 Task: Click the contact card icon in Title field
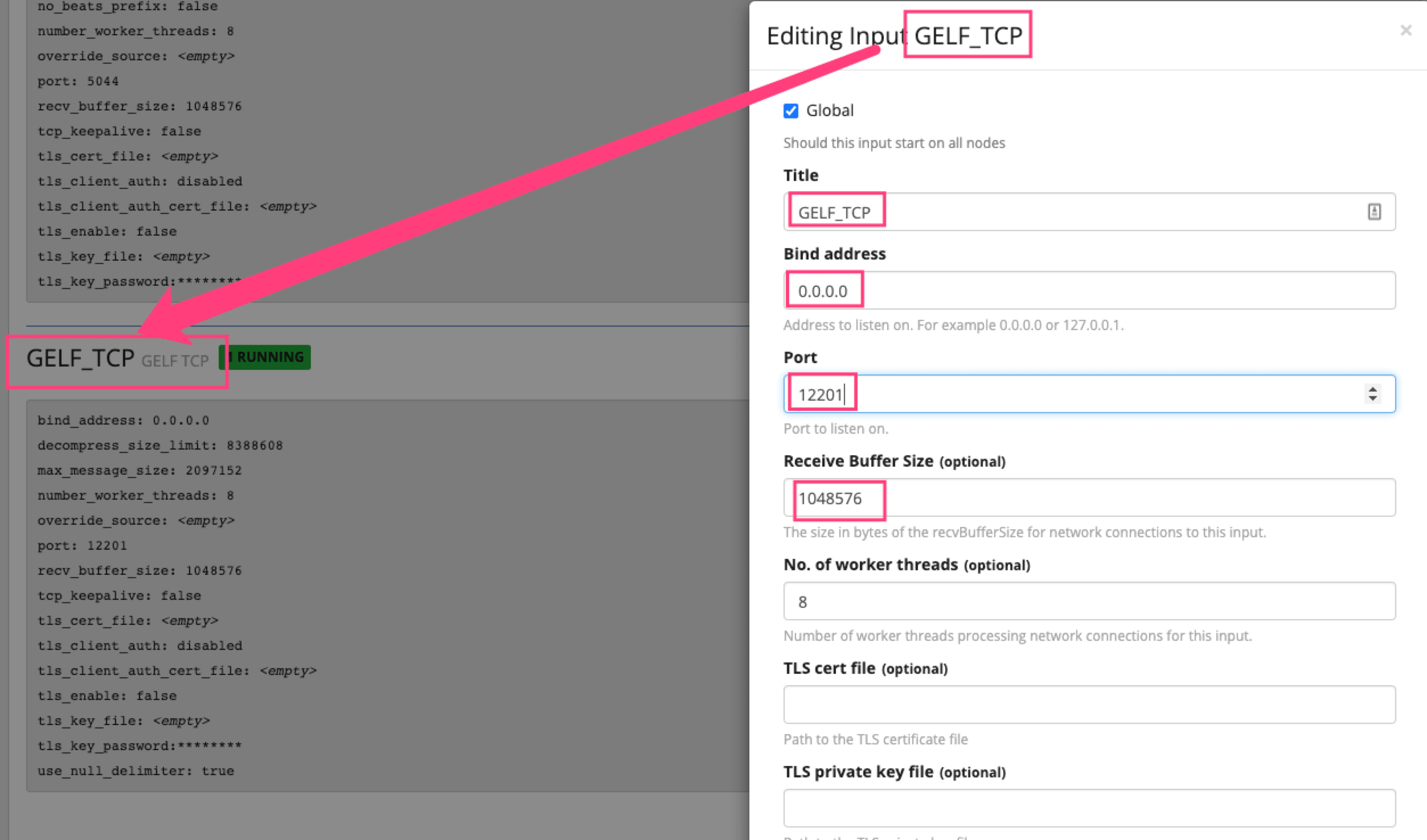click(x=1374, y=212)
